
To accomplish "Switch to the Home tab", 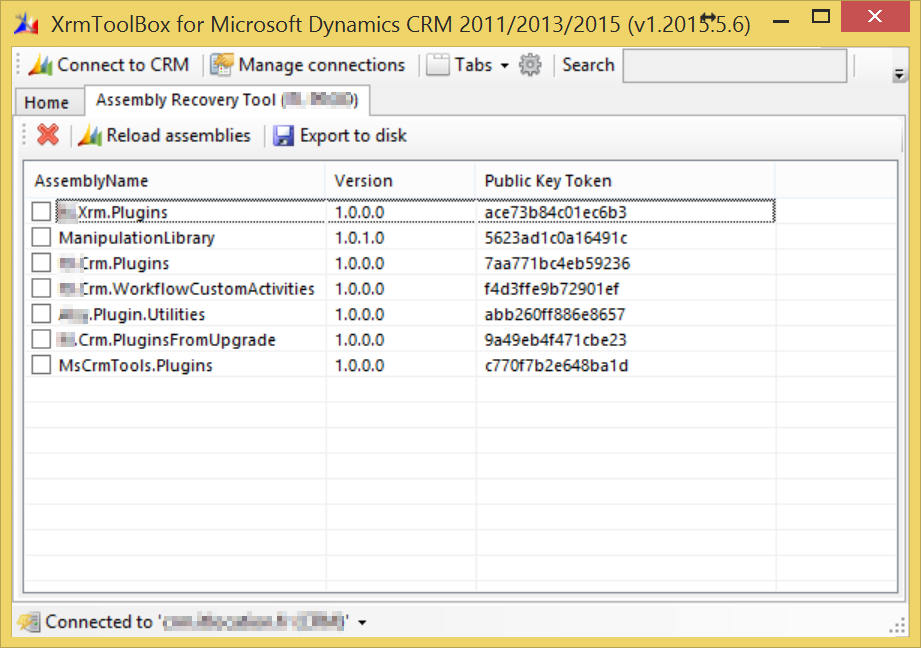I will click(x=47, y=102).
